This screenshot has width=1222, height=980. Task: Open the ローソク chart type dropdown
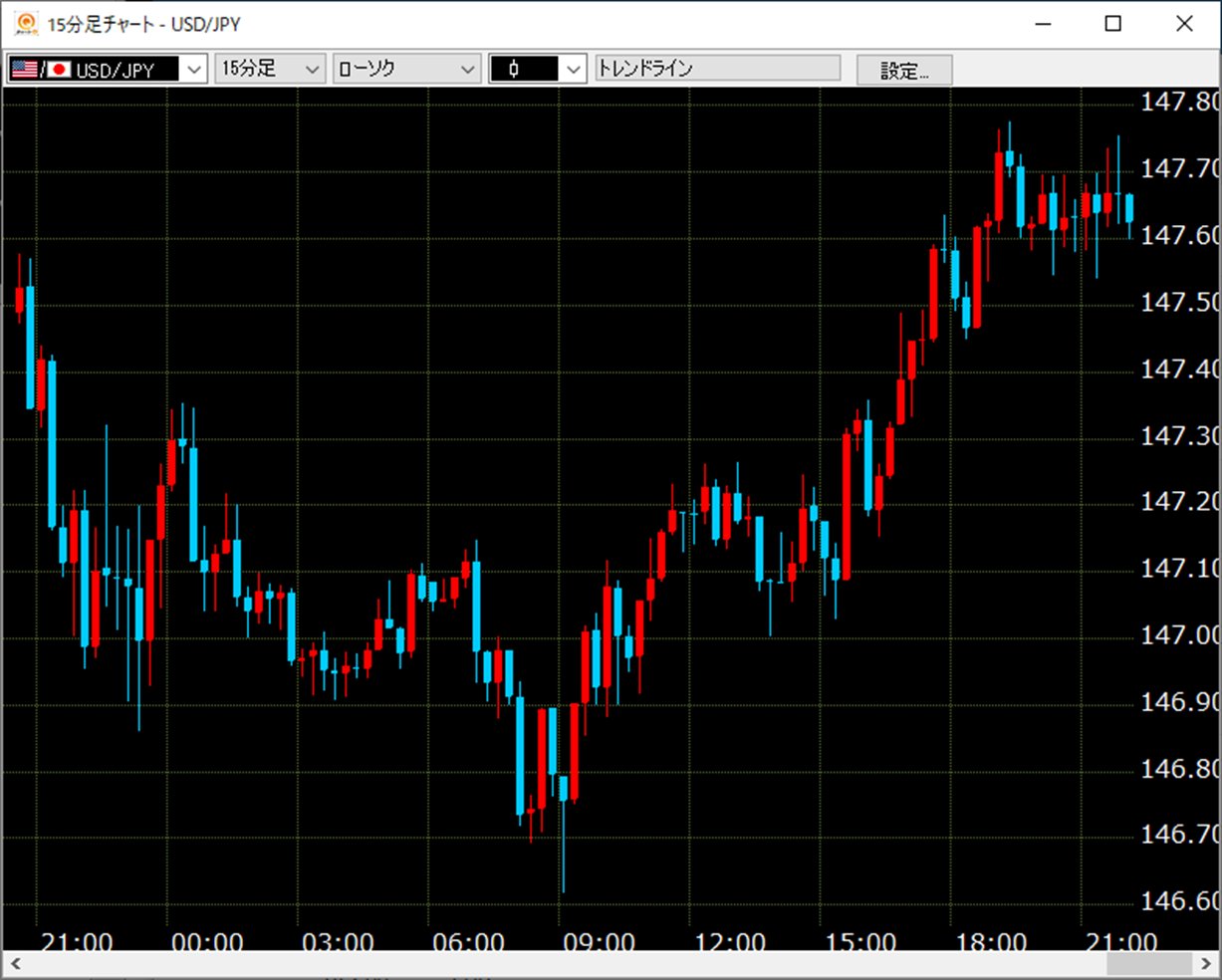click(x=406, y=69)
